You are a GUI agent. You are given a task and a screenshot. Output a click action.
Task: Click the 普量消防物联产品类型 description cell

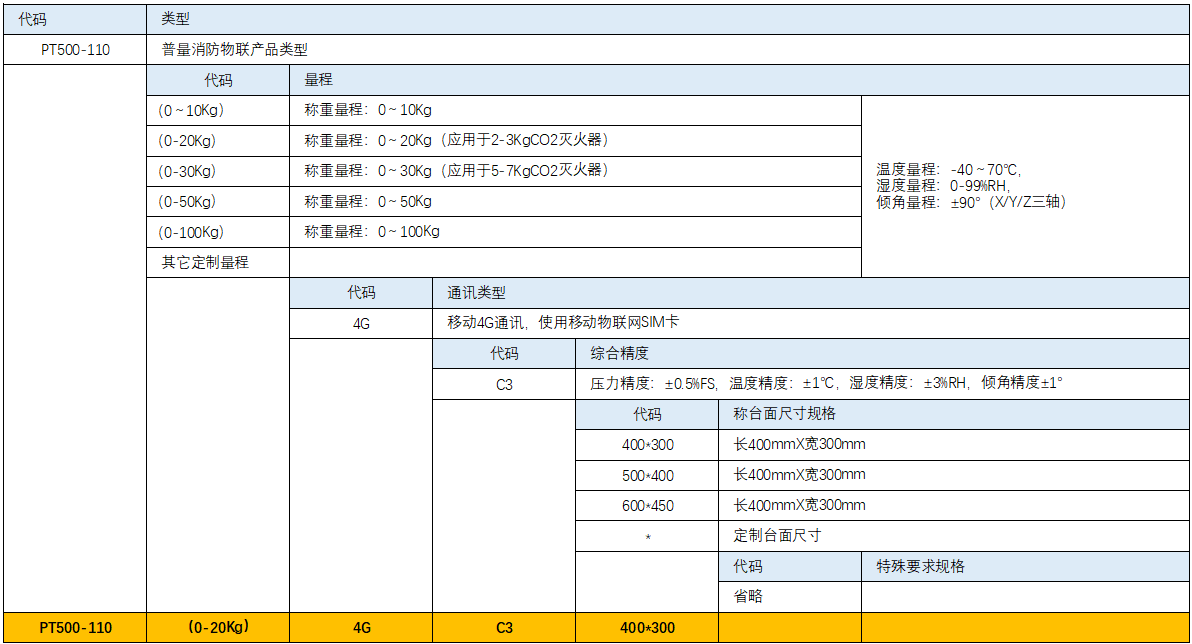coord(668,49)
